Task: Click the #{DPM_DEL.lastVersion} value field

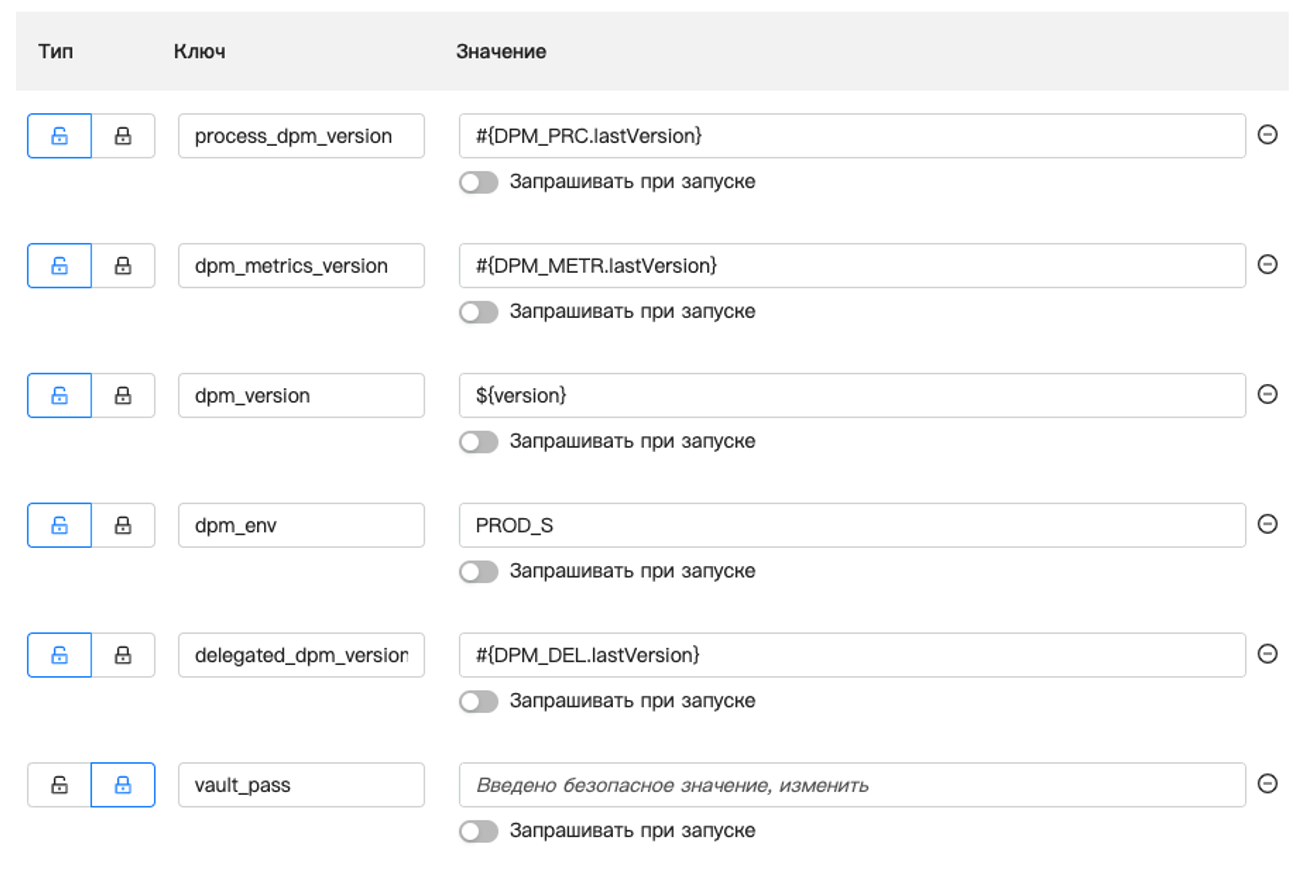Action: 851,655
